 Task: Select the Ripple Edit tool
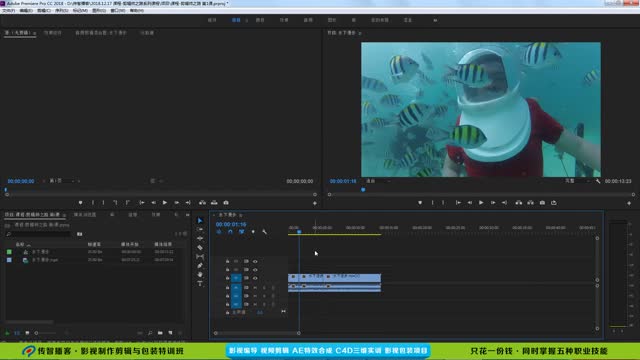[200, 238]
